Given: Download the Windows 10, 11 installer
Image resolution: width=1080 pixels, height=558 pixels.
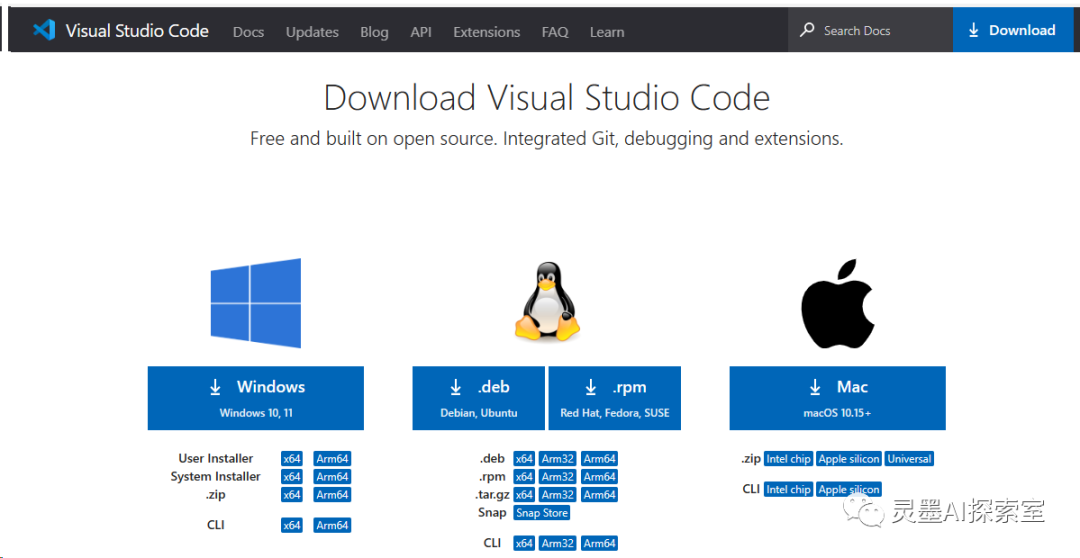Looking at the screenshot, I should click(256, 398).
